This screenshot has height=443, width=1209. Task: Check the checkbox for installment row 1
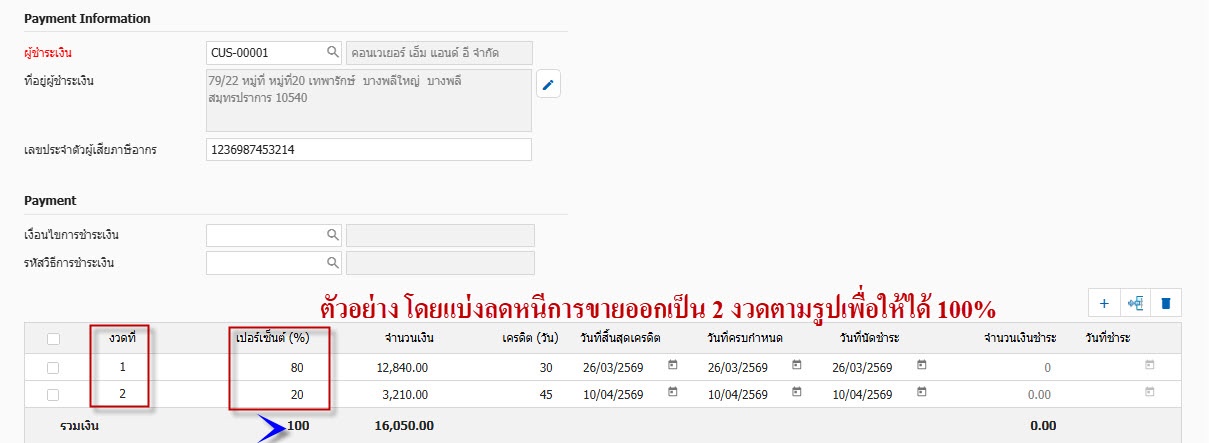(54, 367)
